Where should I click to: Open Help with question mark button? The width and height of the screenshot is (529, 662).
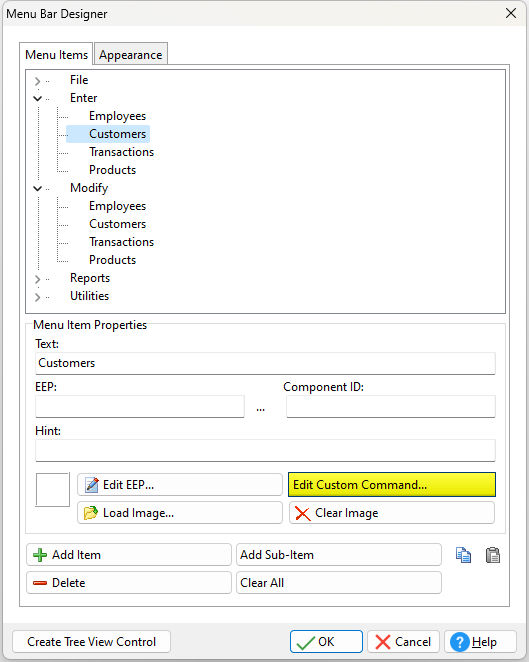coord(480,642)
